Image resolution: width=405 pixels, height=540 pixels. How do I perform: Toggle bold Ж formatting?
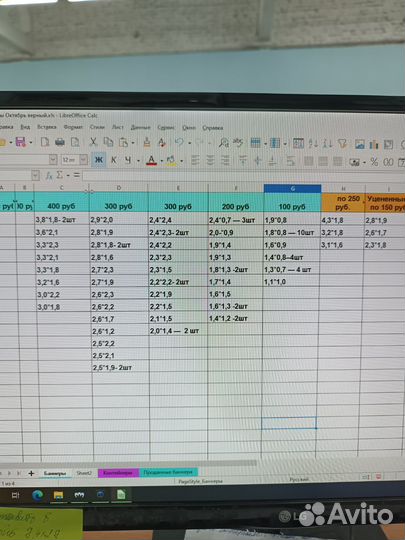[99, 160]
